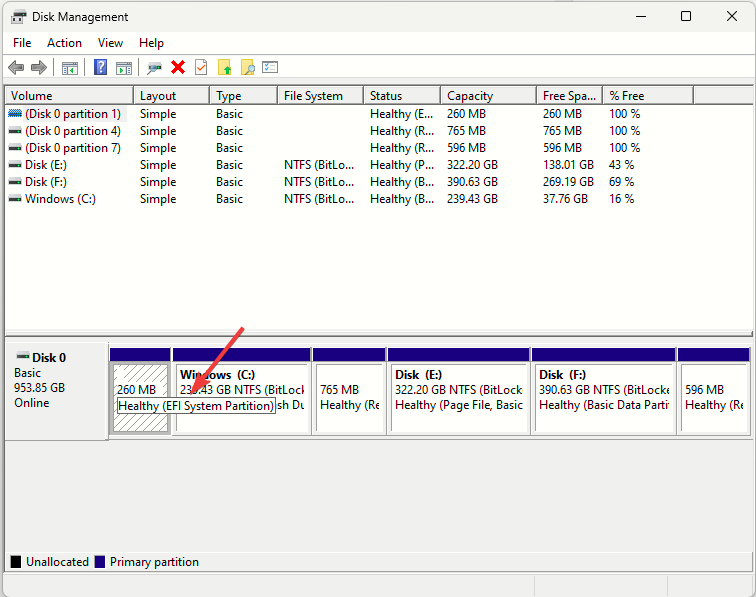Screen dimensions: 756x597
Task: Select the hatched 260 MB EFI partition block
Action: click(x=140, y=391)
